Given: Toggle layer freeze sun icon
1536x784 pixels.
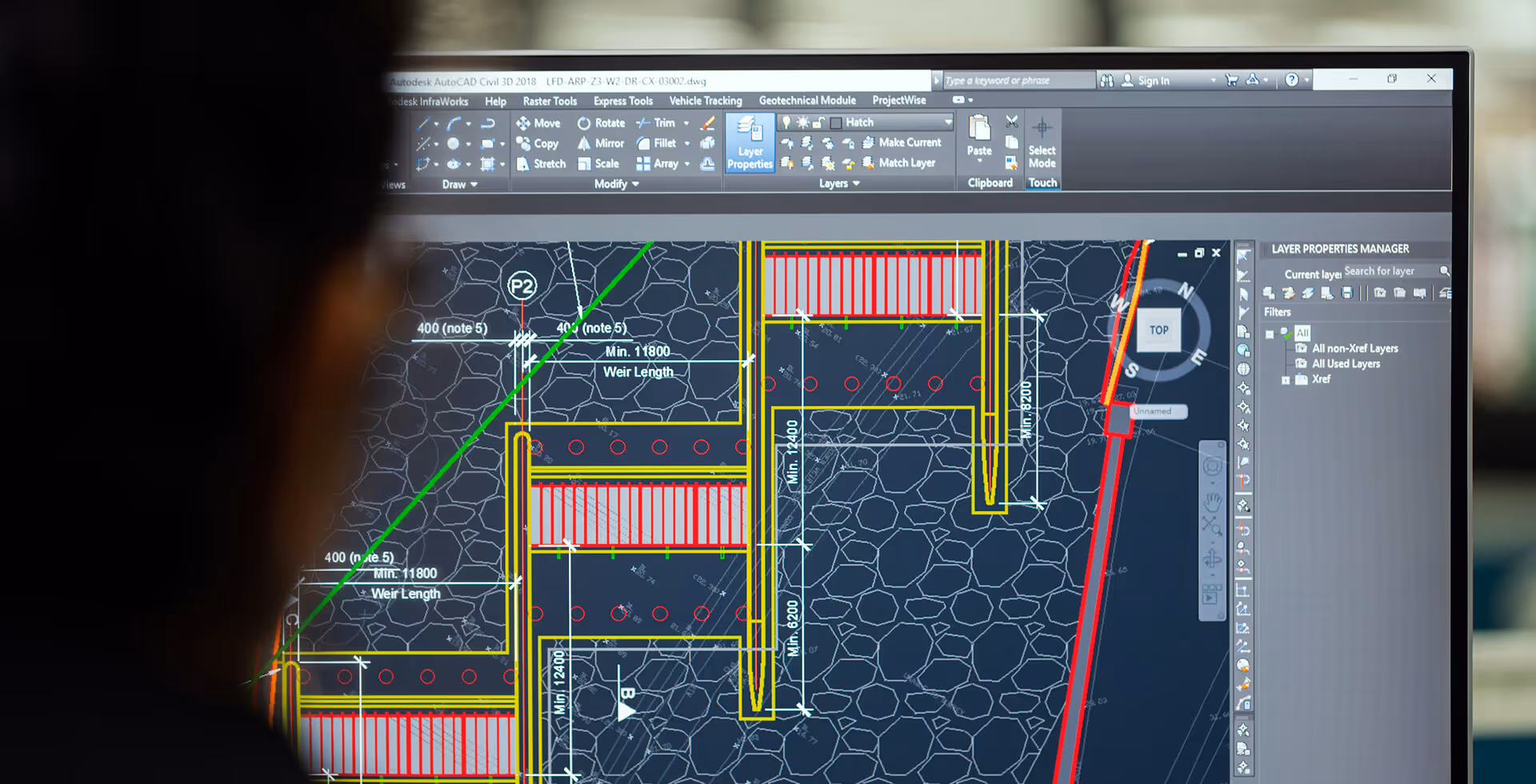Looking at the screenshot, I should coord(802,122).
